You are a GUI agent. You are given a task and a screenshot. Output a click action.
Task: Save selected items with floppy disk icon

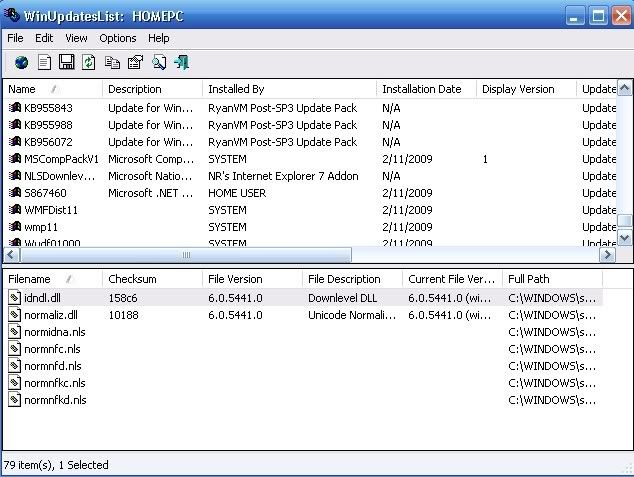click(x=66, y=63)
